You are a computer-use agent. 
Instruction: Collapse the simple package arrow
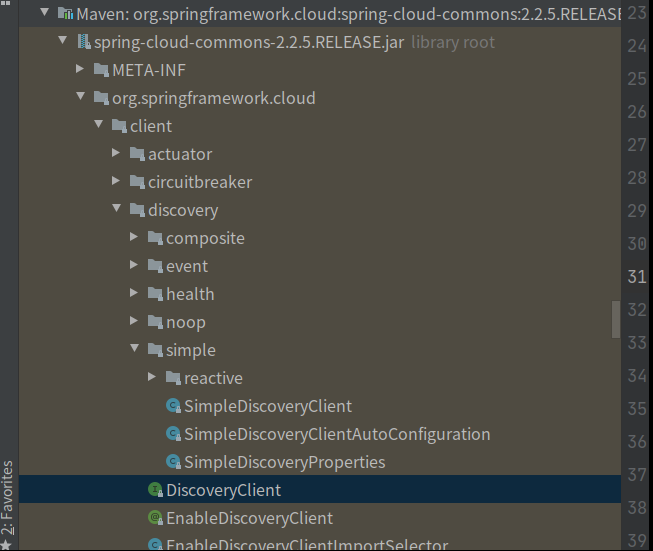coord(135,348)
